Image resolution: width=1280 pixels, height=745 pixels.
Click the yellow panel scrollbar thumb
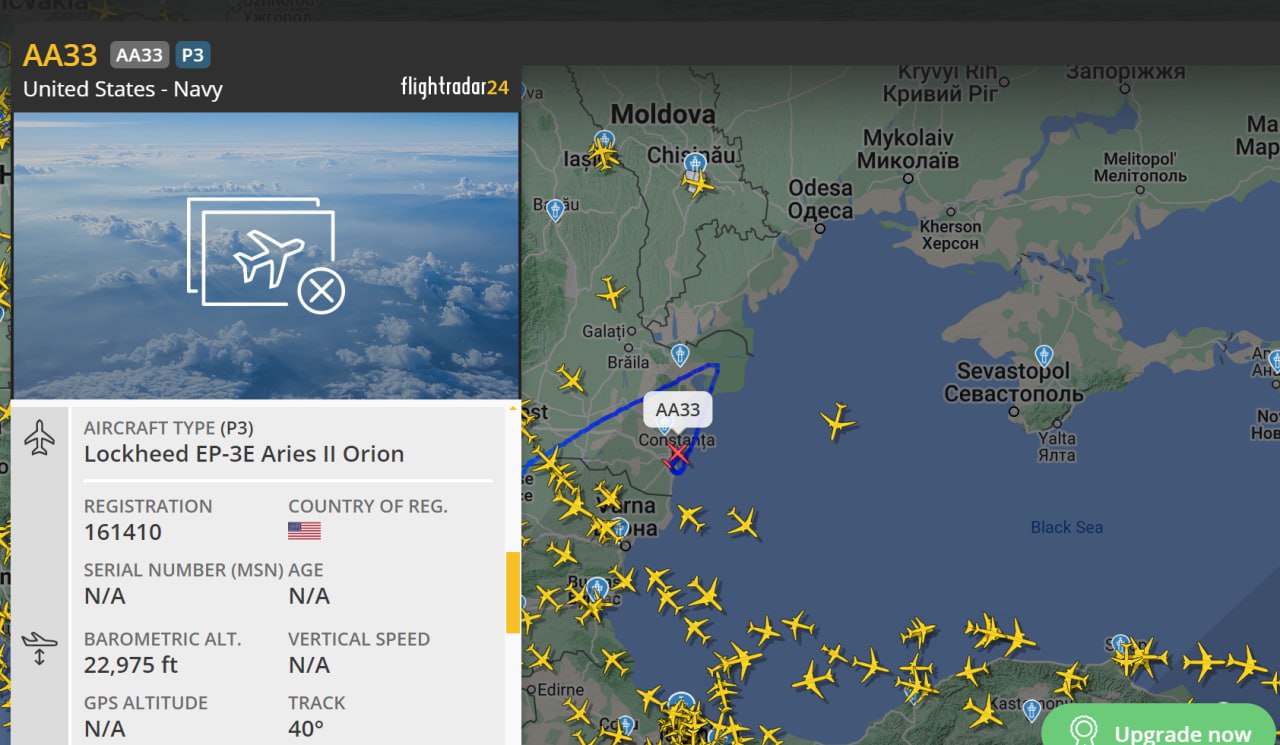[513, 592]
